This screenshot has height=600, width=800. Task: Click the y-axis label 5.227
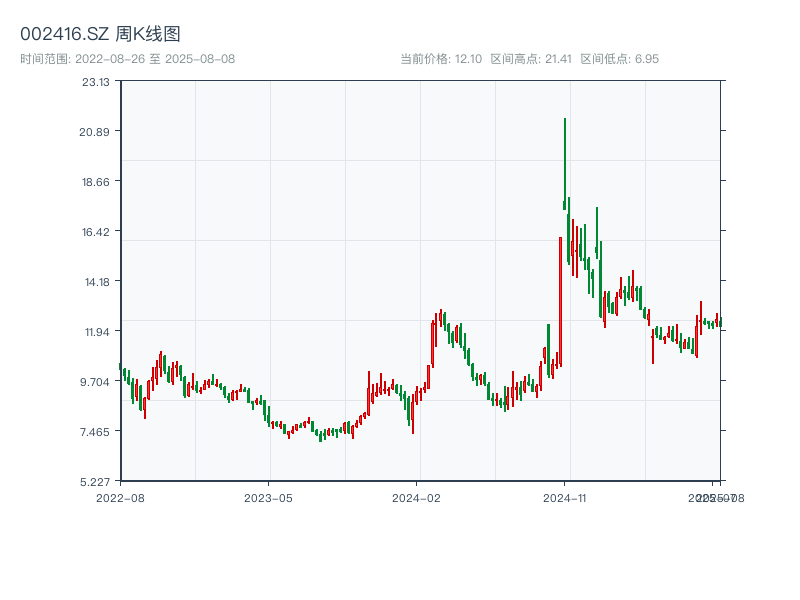95,482
